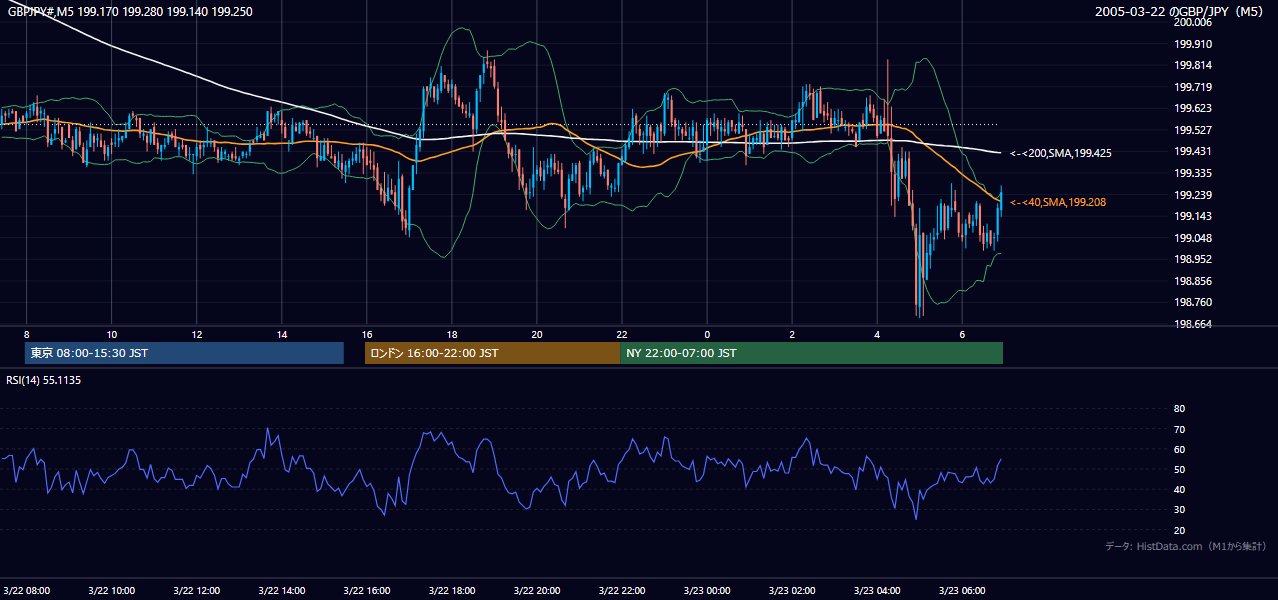Select the 東京 08:00-15:30 JST session bar
This screenshot has height=600, width=1278.
(184, 353)
